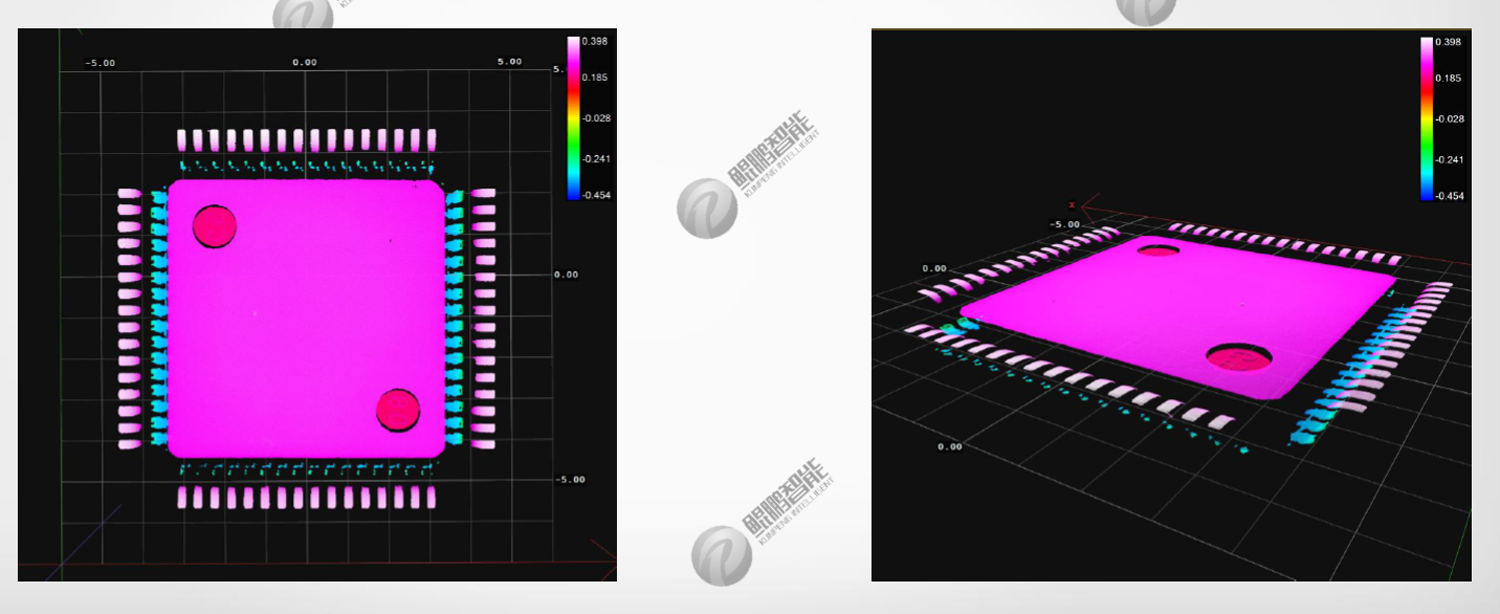Viewport: 1500px width, 614px height.
Task: Click the 0.185 scale label in the perspective view
Action: pos(1448,78)
